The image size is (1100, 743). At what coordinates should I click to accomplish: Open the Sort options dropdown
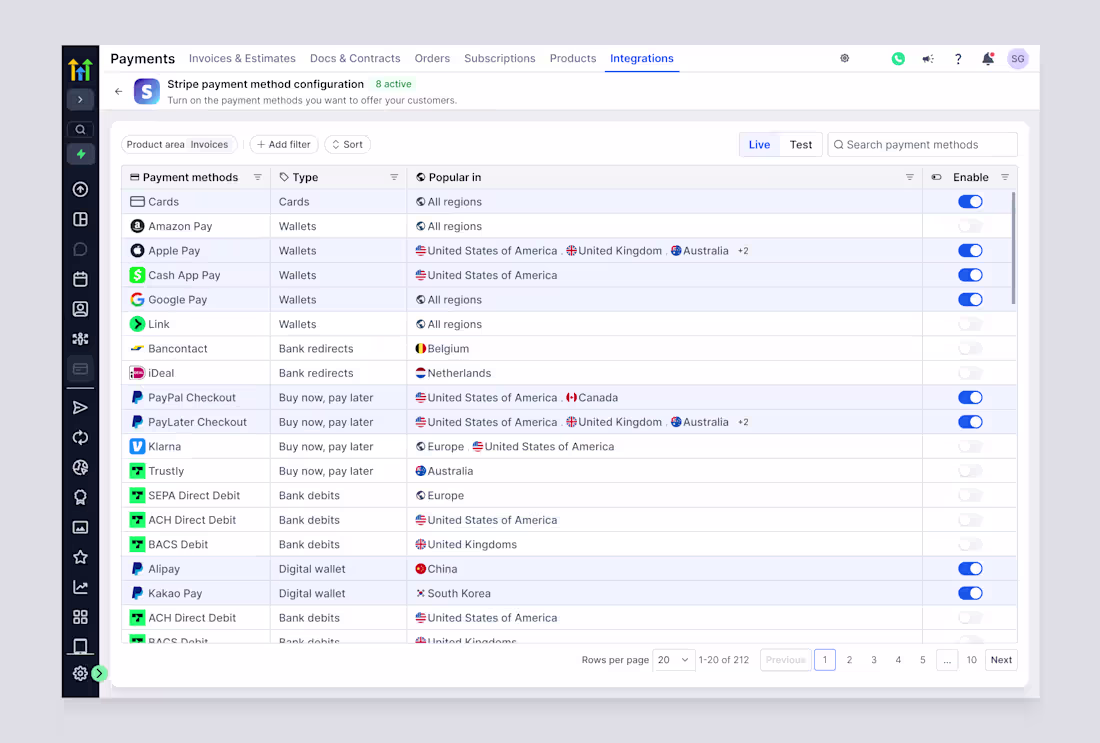[x=347, y=144]
